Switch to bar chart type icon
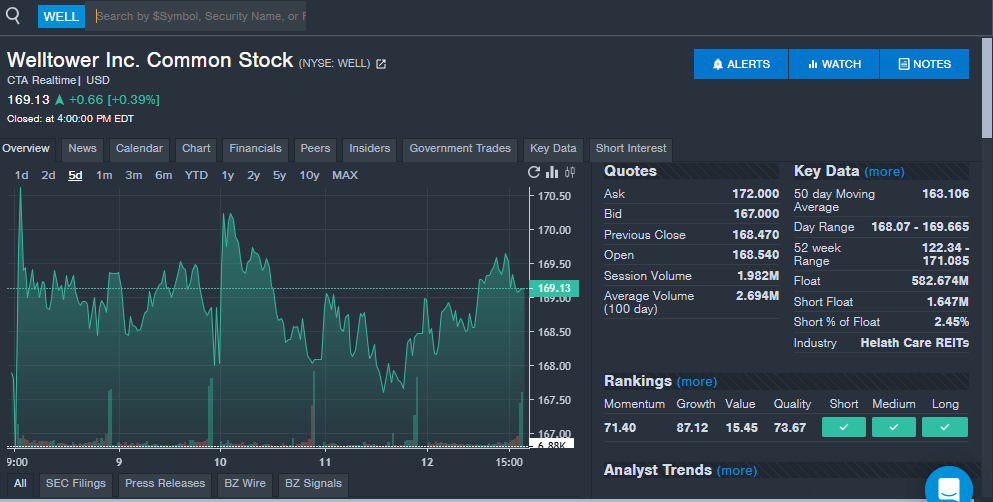 click(552, 172)
